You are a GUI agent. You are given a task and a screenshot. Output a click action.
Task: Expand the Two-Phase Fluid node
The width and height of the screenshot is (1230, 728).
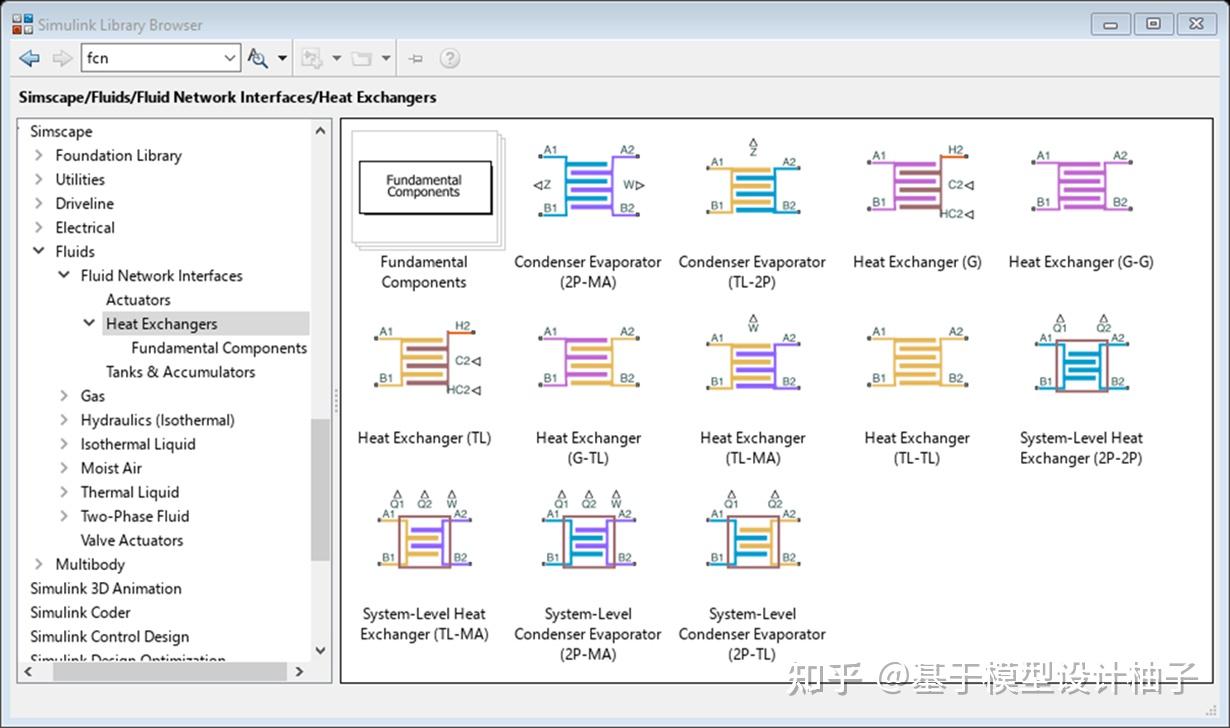point(64,516)
